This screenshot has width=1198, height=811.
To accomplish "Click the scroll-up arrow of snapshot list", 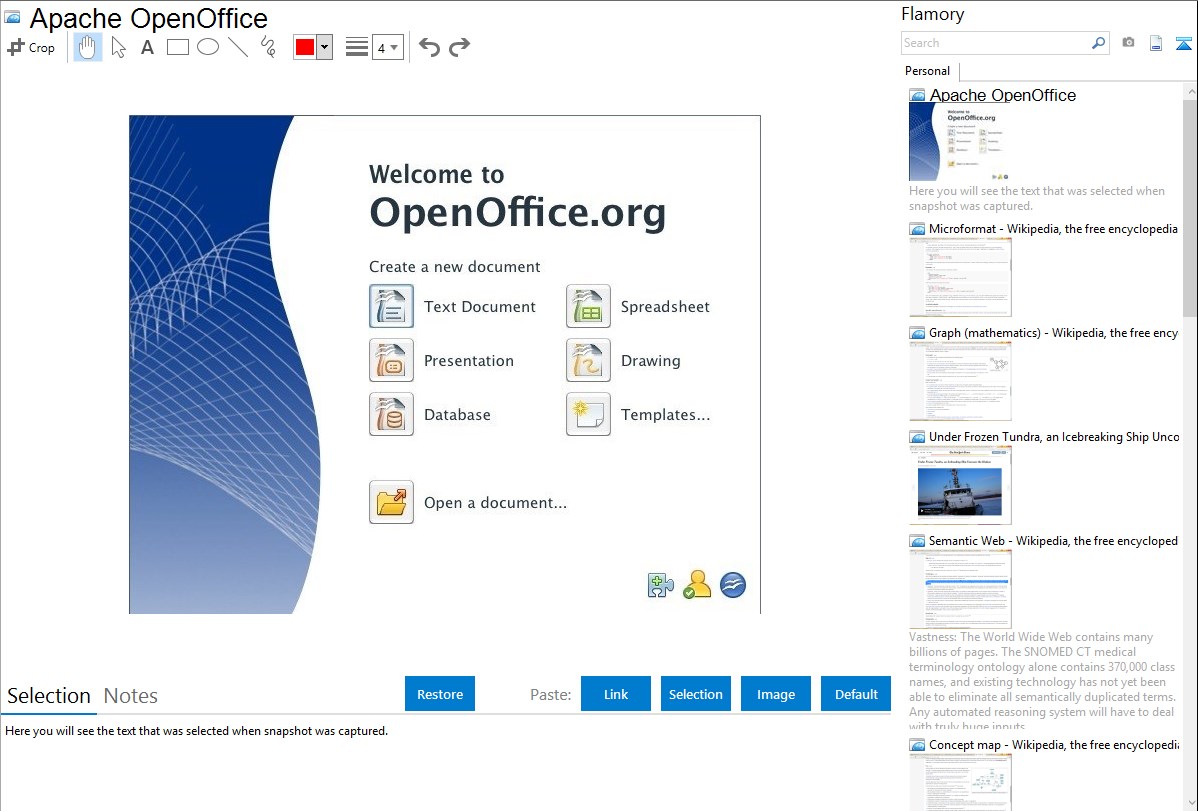I will pos(1190,91).
